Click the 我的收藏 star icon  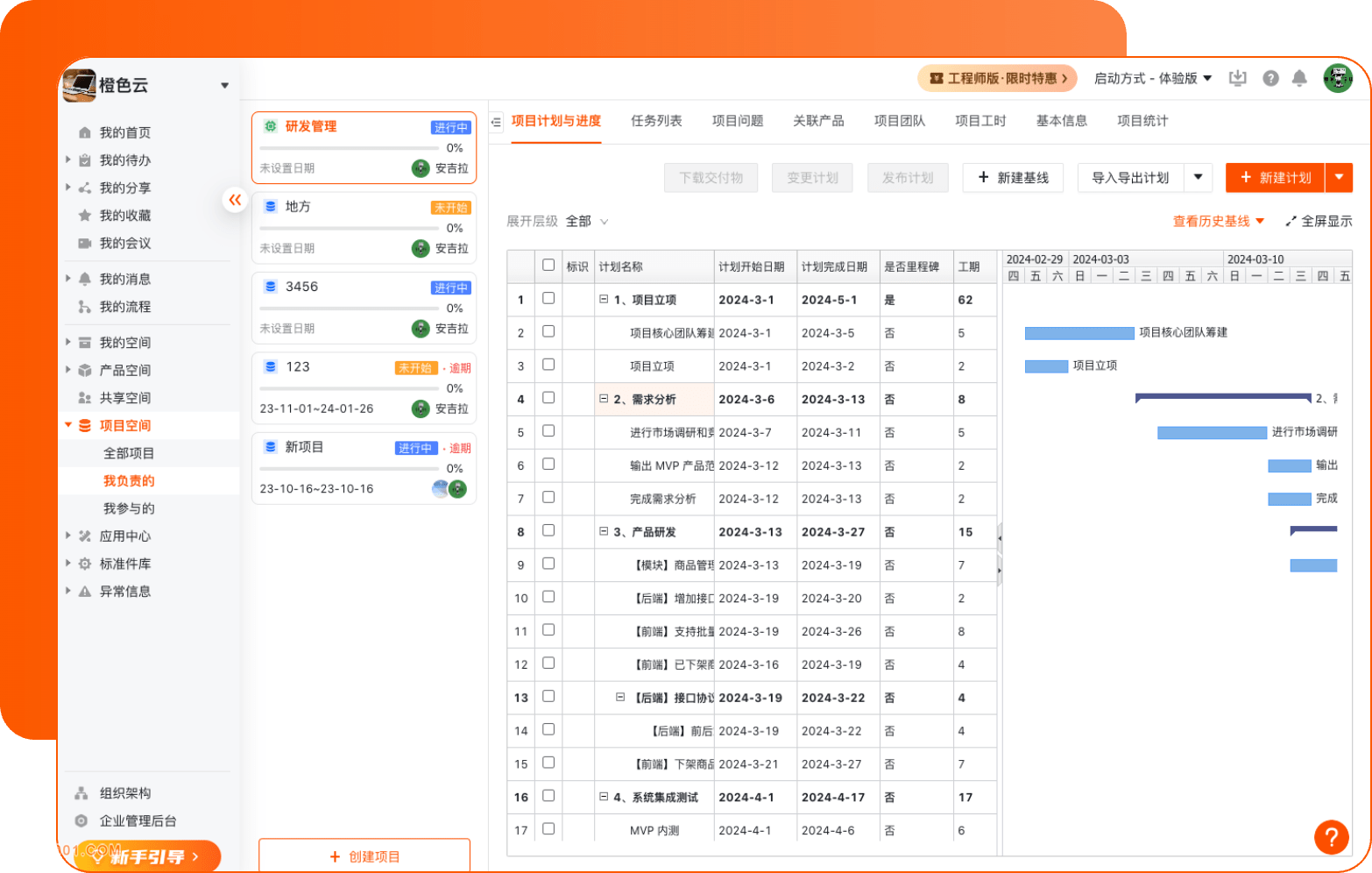(85, 216)
